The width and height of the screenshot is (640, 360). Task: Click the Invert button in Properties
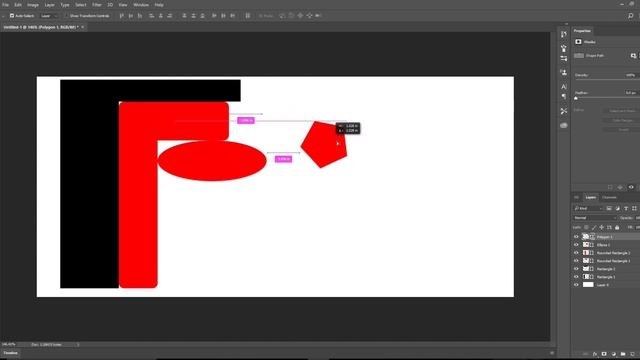tap(622, 129)
